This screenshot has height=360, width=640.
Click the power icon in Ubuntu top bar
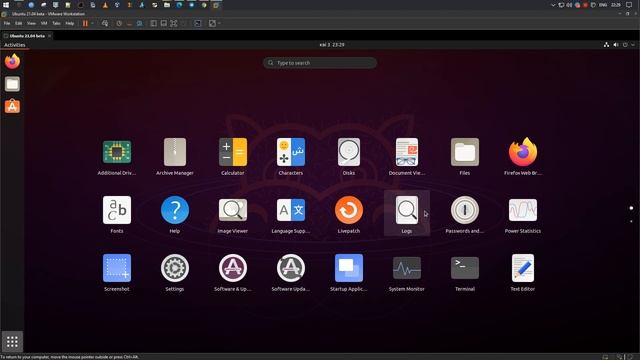click(x=625, y=45)
